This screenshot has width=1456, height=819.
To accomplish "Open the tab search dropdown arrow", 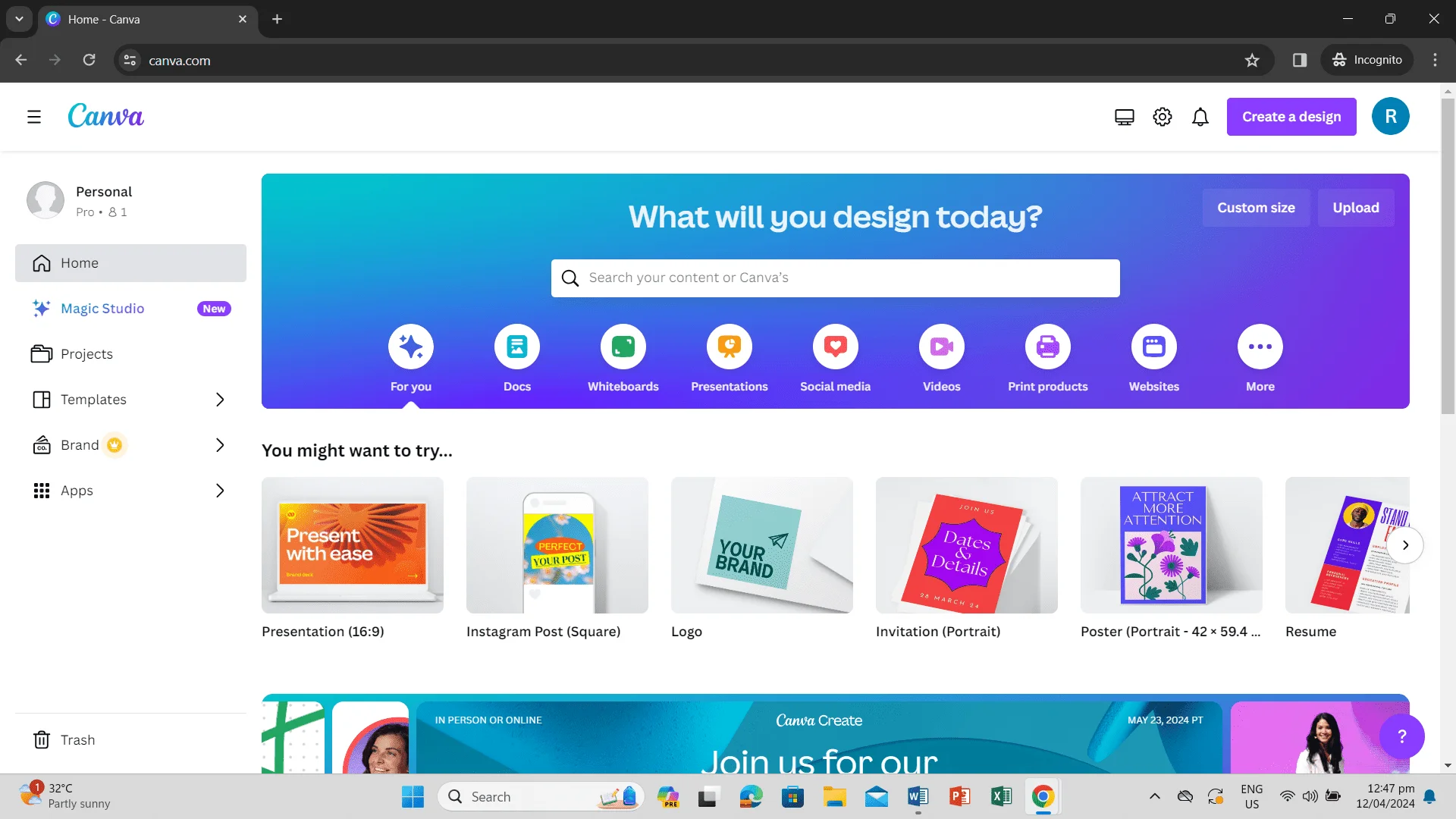I will point(19,19).
